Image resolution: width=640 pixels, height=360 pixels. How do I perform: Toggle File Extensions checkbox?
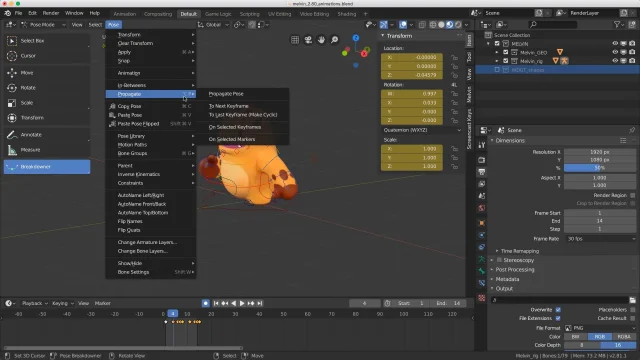click(x=558, y=318)
